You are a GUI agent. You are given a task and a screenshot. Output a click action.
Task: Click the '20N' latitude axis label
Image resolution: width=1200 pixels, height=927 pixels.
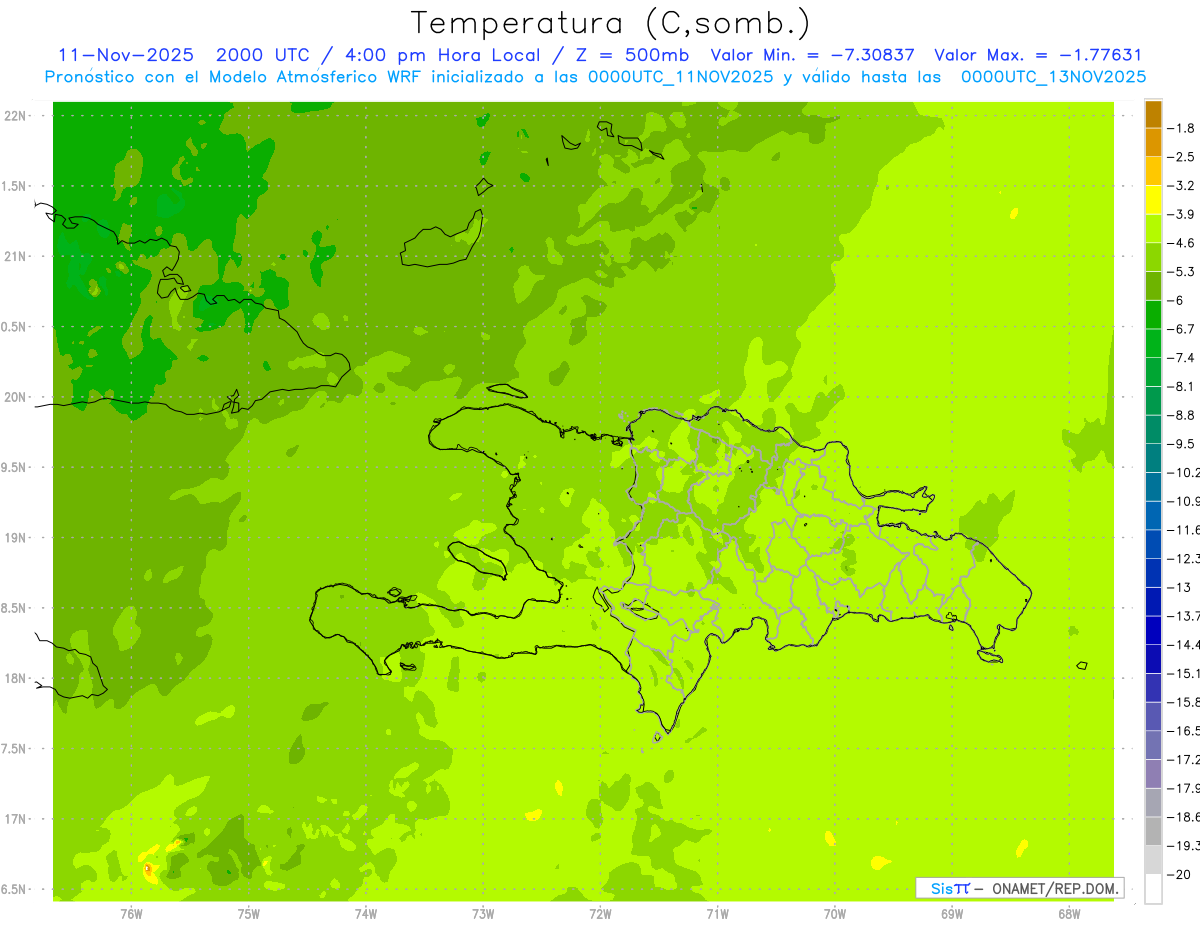point(15,398)
